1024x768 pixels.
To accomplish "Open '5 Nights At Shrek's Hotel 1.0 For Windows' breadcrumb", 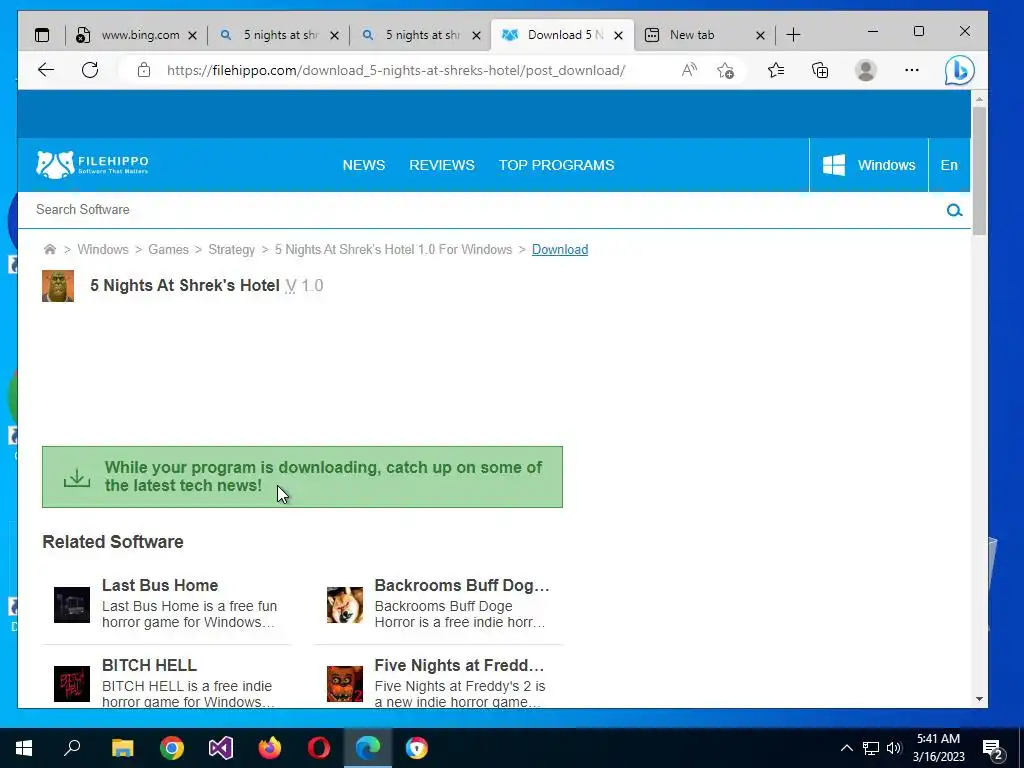I will click(x=394, y=249).
